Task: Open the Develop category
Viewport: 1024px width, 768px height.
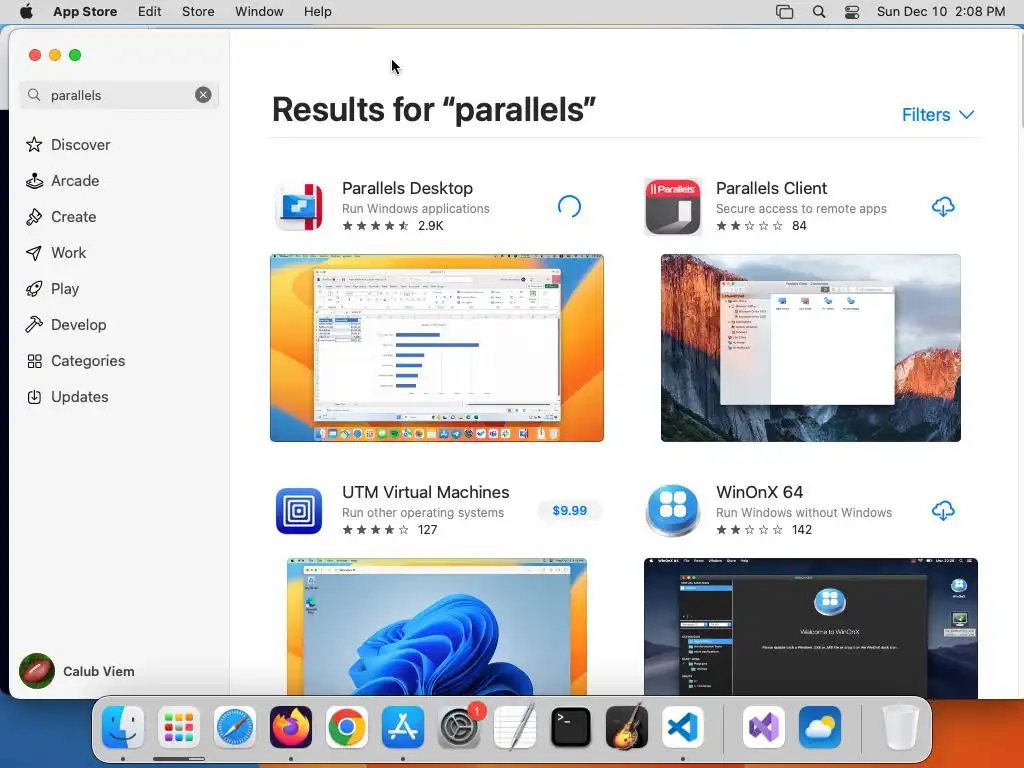Action: [66, 325]
